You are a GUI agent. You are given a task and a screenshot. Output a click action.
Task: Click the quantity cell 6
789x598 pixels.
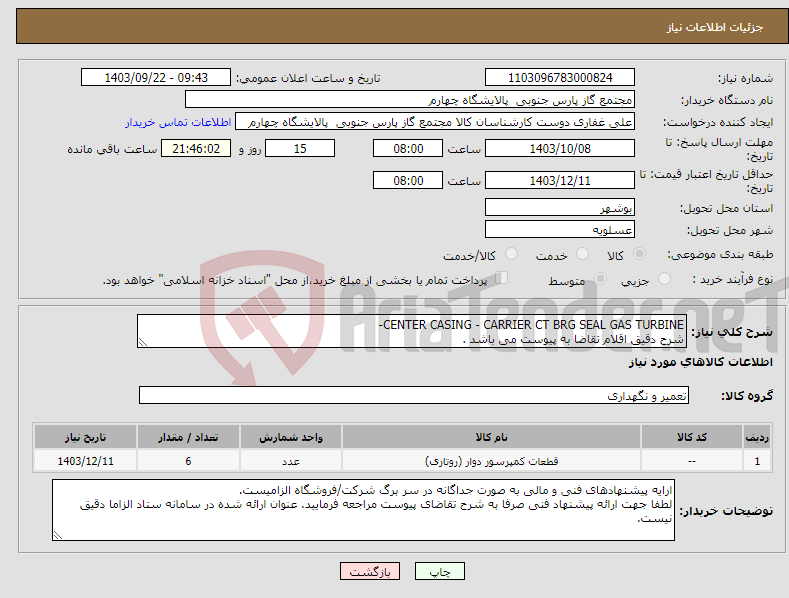(x=188, y=461)
